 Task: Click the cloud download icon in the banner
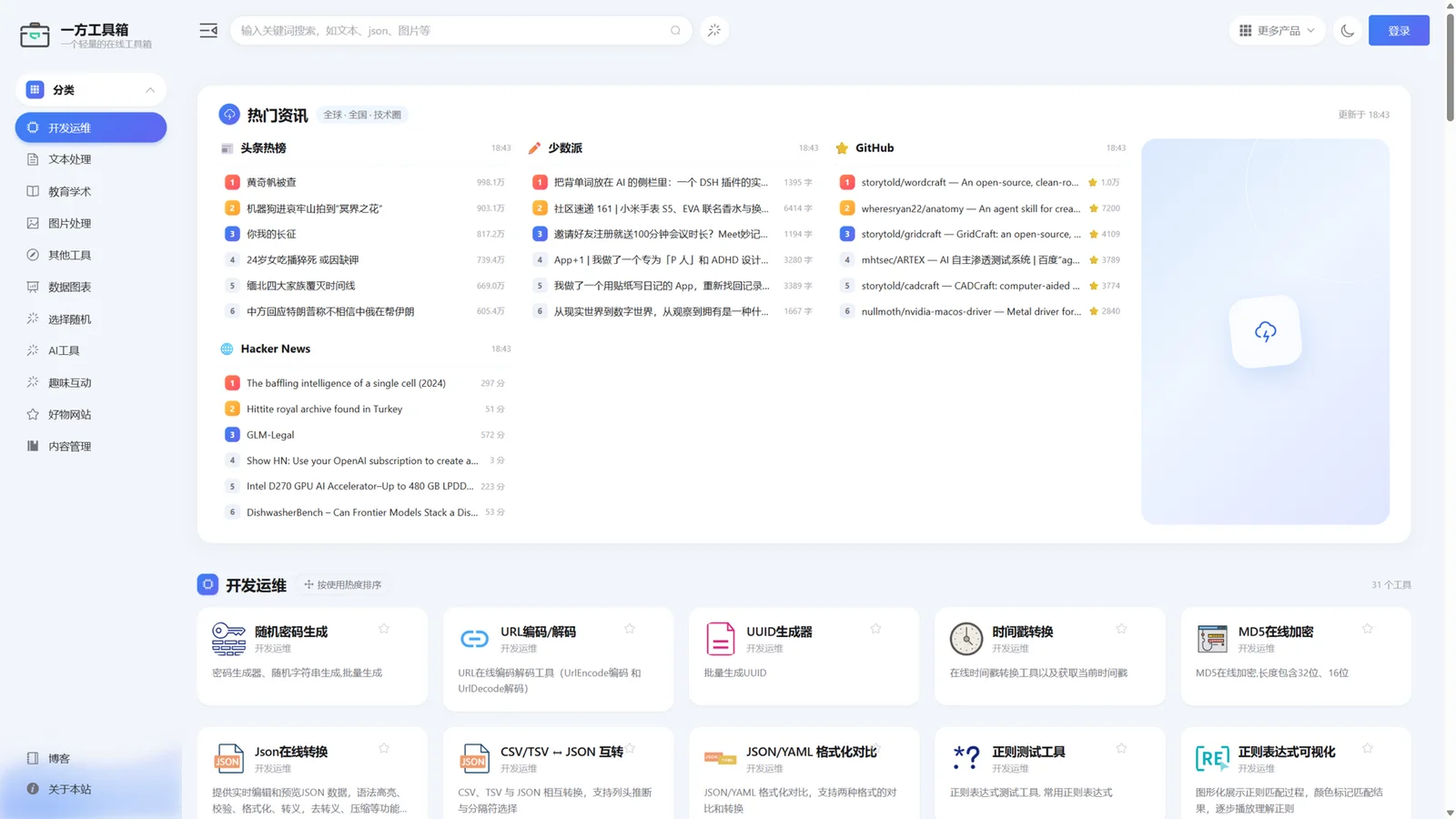1265,331
